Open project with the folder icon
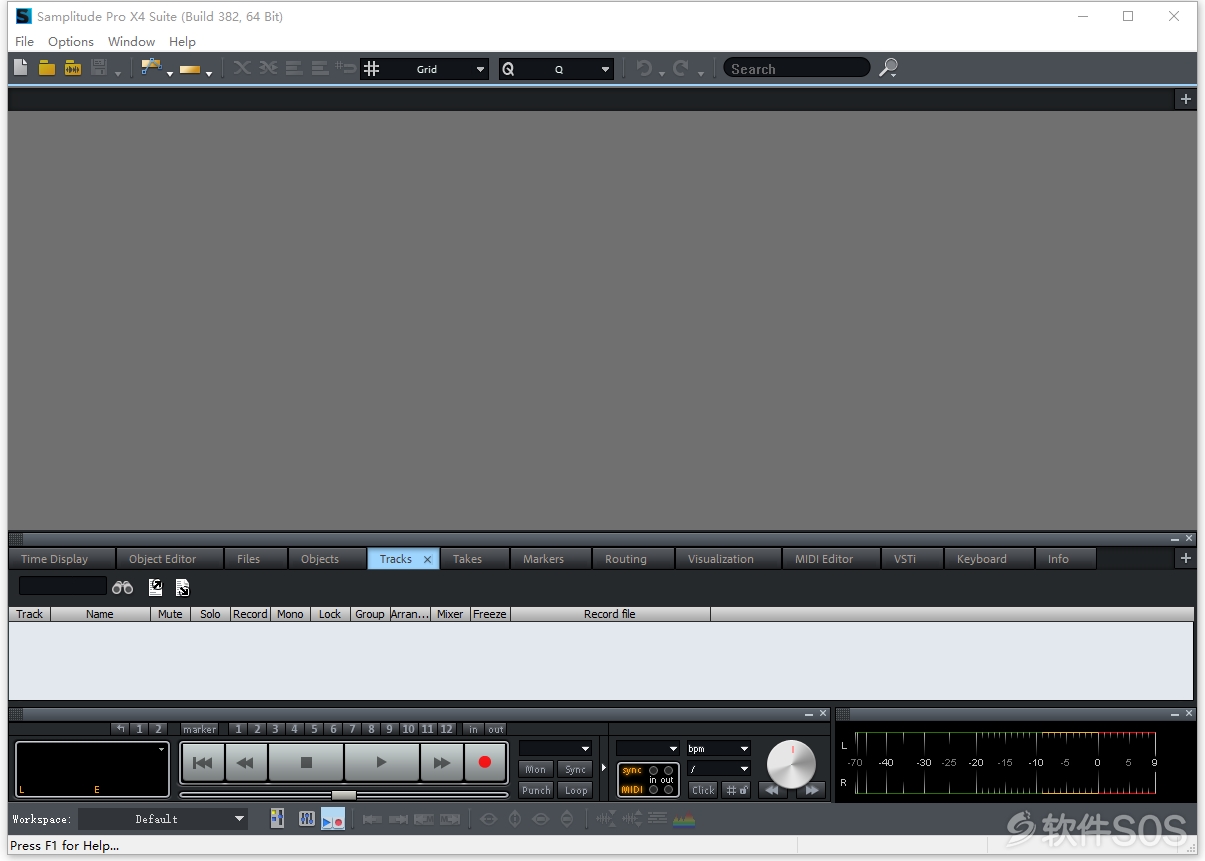The height and width of the screenshot is (861, 1205). coord(47,68)
